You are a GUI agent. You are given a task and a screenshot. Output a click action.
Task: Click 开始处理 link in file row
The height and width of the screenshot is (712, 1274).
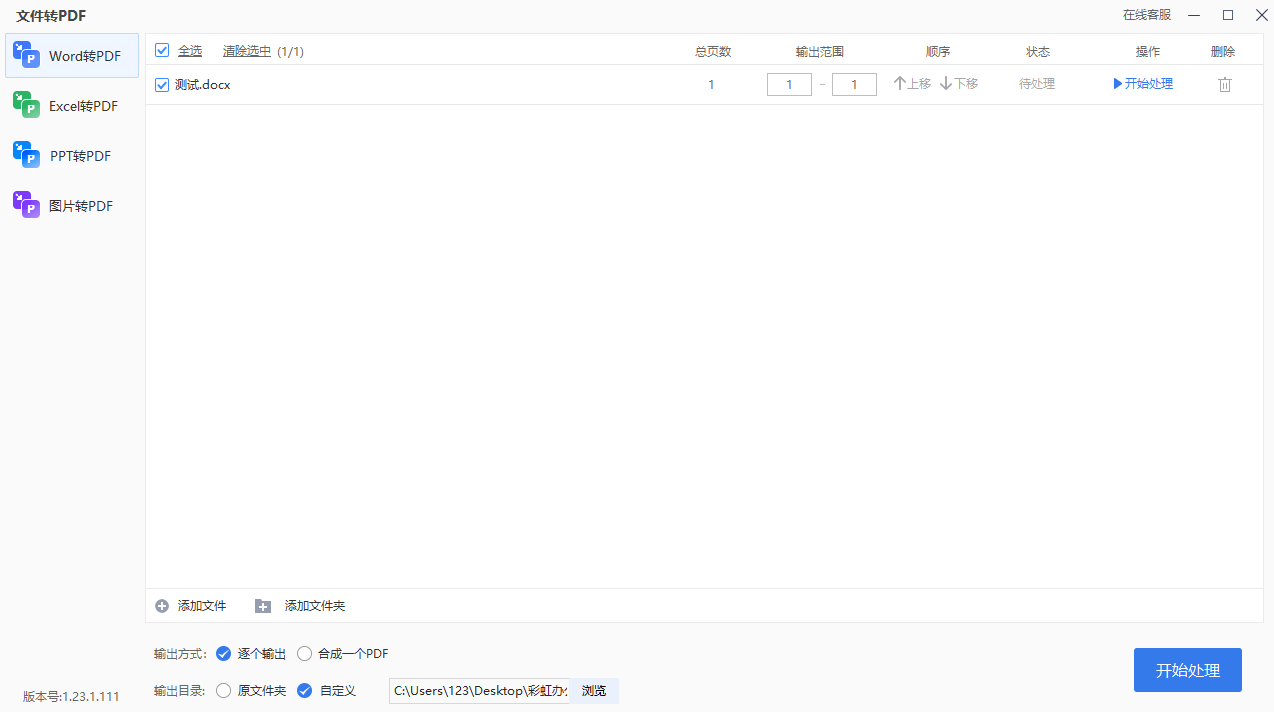(1149, 84)
